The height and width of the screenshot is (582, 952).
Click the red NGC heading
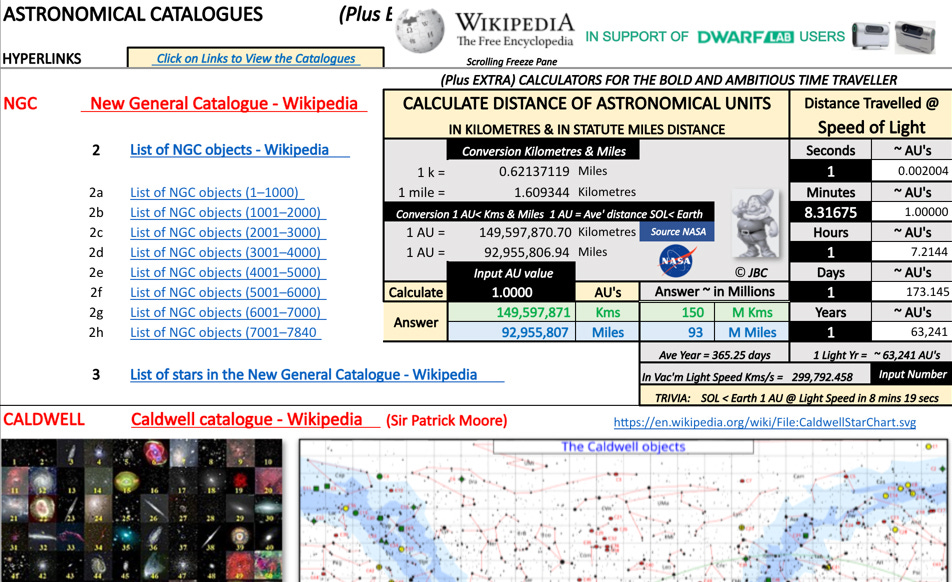click(x=20, y=104)
